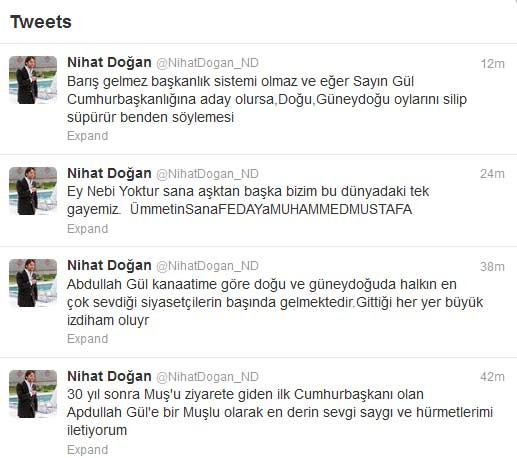Viewport: 517px width, 458px height.
Task: Open the avatar on the 38m tweet
Action: coord(33,283)
